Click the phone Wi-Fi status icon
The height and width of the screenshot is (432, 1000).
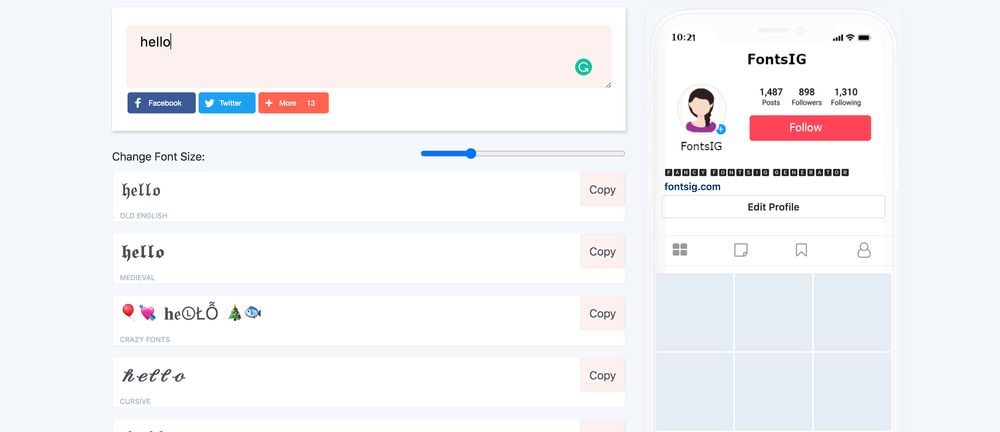(x=850, y=38)
